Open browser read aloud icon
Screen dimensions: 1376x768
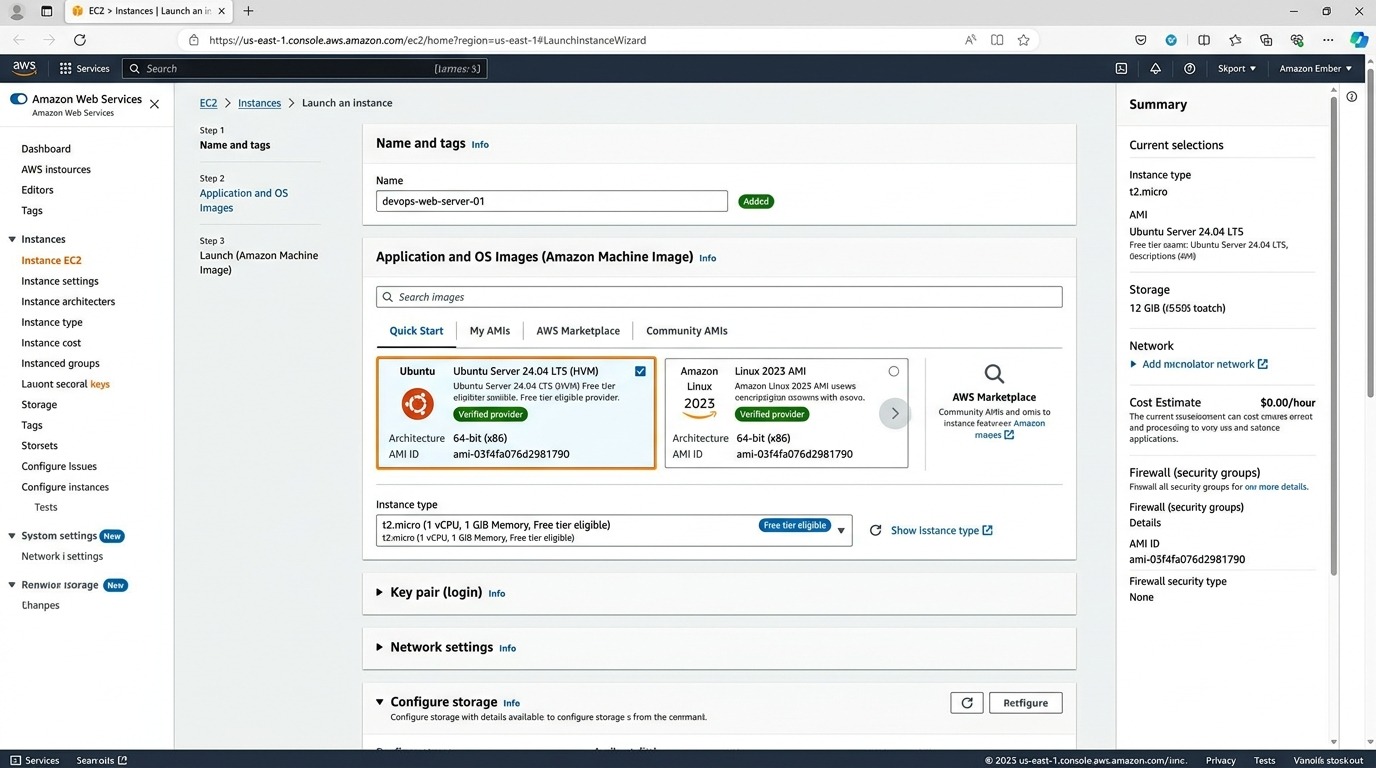(970, 40)
